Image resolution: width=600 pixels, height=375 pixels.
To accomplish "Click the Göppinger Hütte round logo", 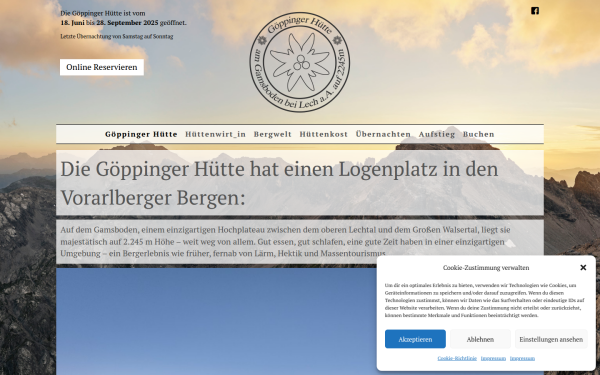I will 300,62.
